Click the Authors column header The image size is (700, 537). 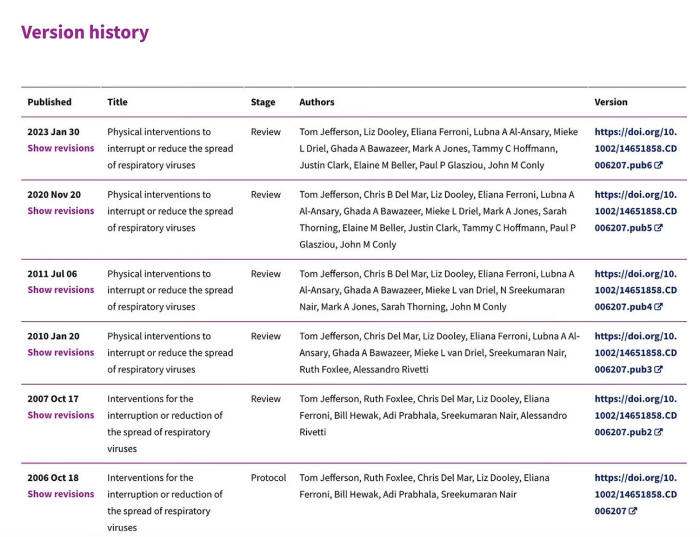317,102
